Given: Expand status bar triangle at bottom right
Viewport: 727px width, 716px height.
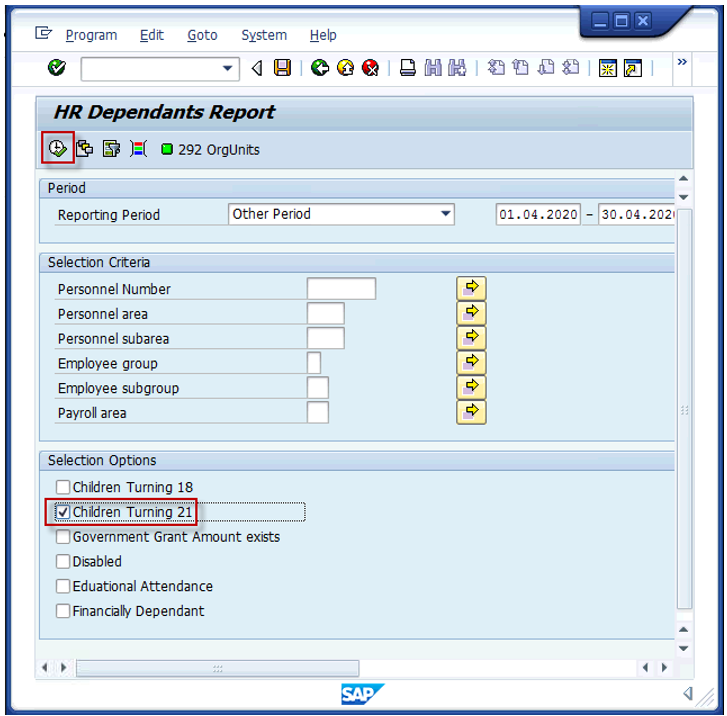Looking at the screenshot, I should click(688, 694).
